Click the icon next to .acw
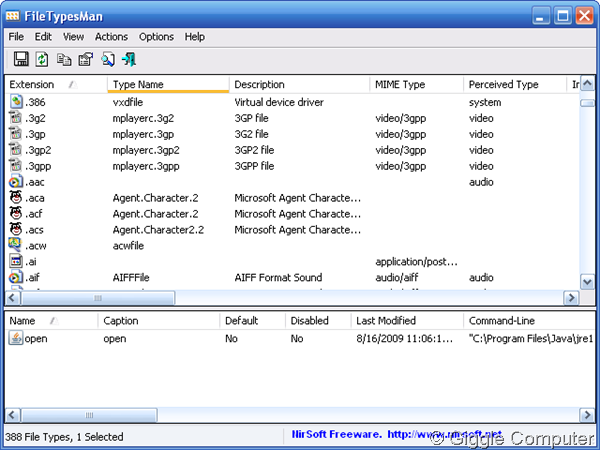600x450 pixels. (16, 245)
